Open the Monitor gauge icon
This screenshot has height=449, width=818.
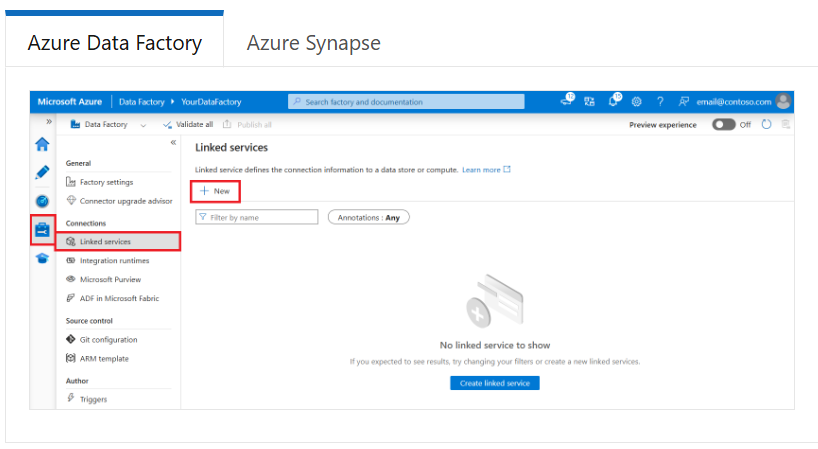tap(42, 201)
